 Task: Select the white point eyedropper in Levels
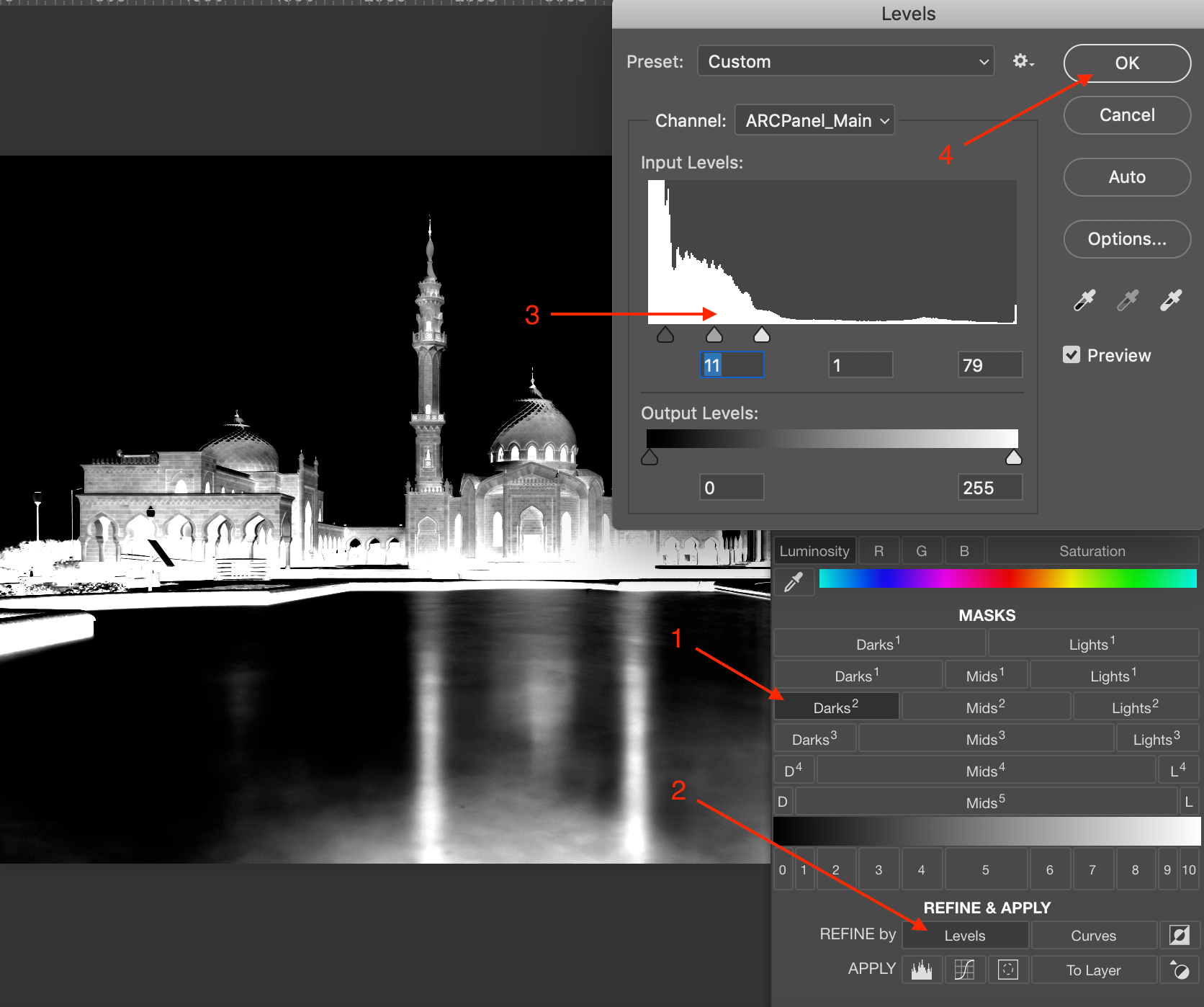point(1171,300)
